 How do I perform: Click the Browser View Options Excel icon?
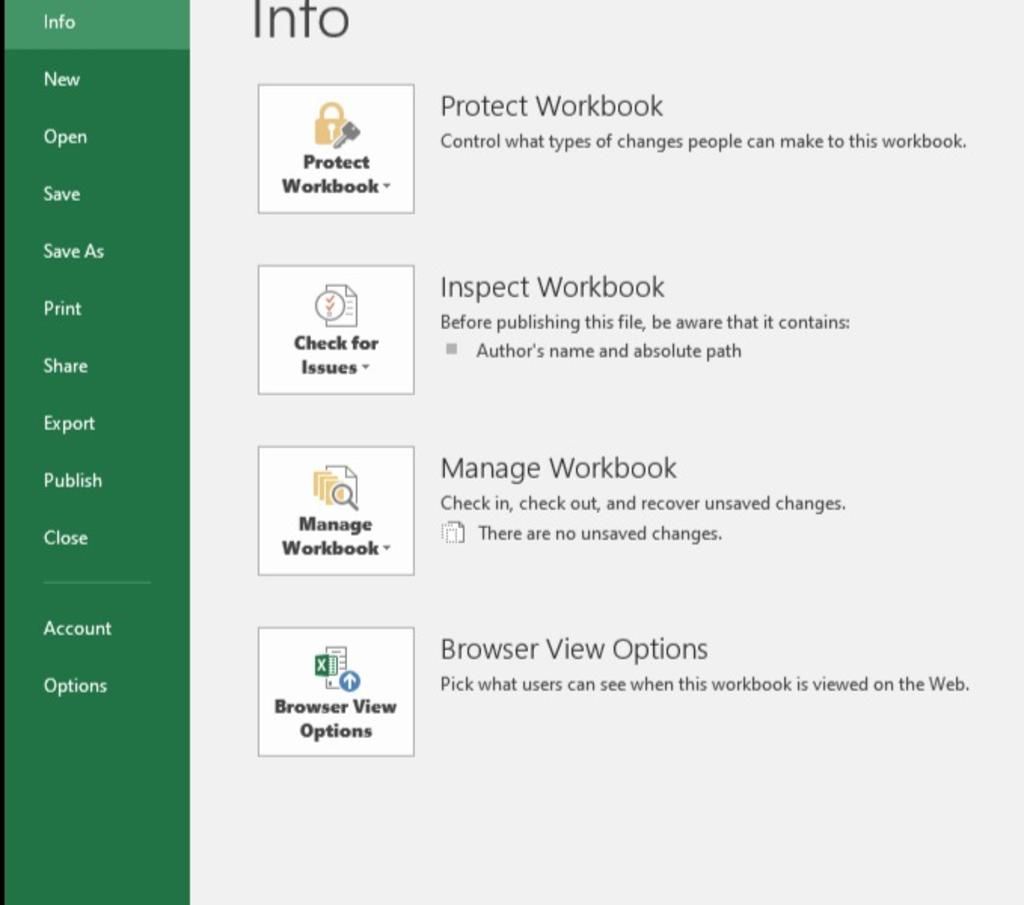point(336,669)
